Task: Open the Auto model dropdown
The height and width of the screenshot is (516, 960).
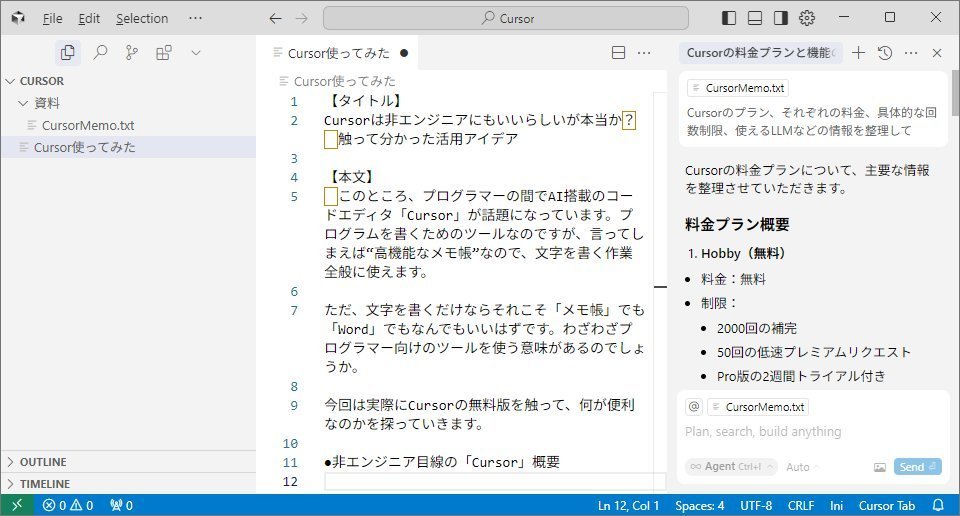Action: coord(802,467)
